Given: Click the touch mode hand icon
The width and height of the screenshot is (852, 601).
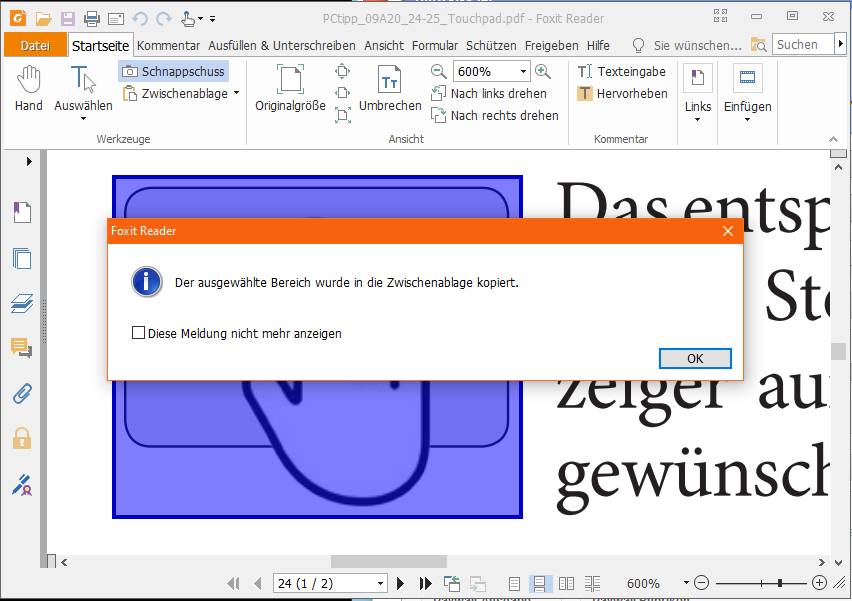Looking at the screenshot, I should point(188,19).
